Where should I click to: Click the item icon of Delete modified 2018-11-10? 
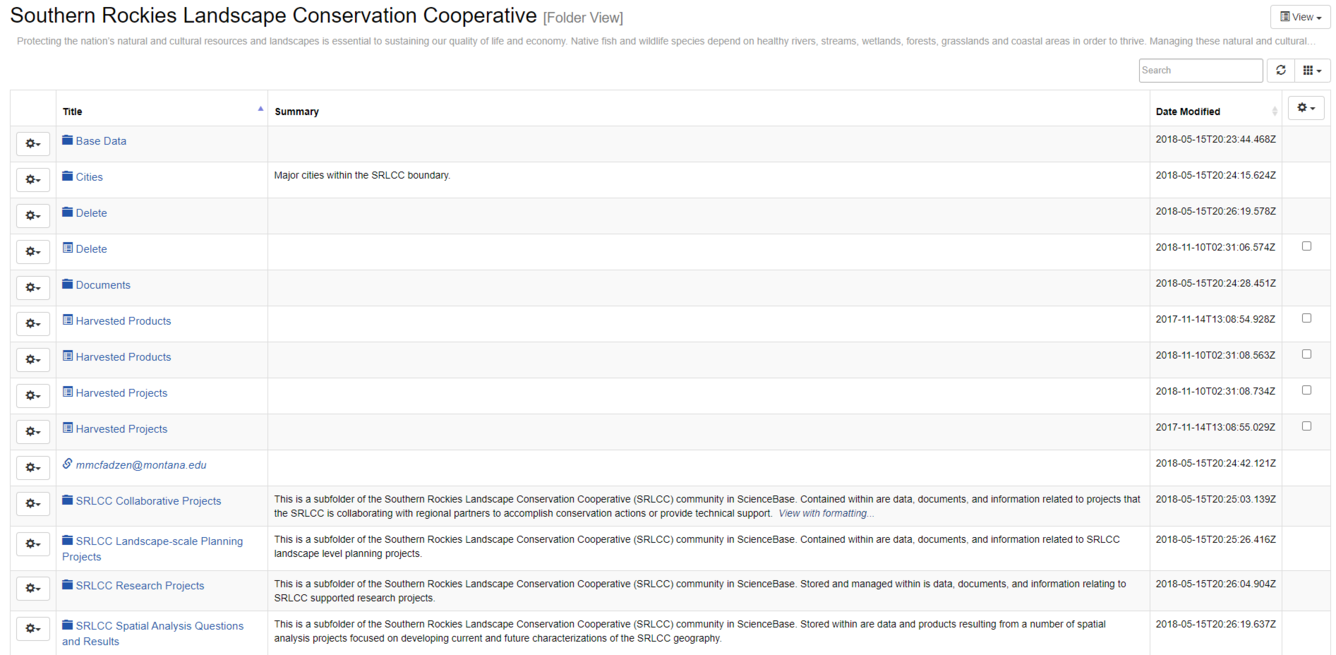point(67,249)
